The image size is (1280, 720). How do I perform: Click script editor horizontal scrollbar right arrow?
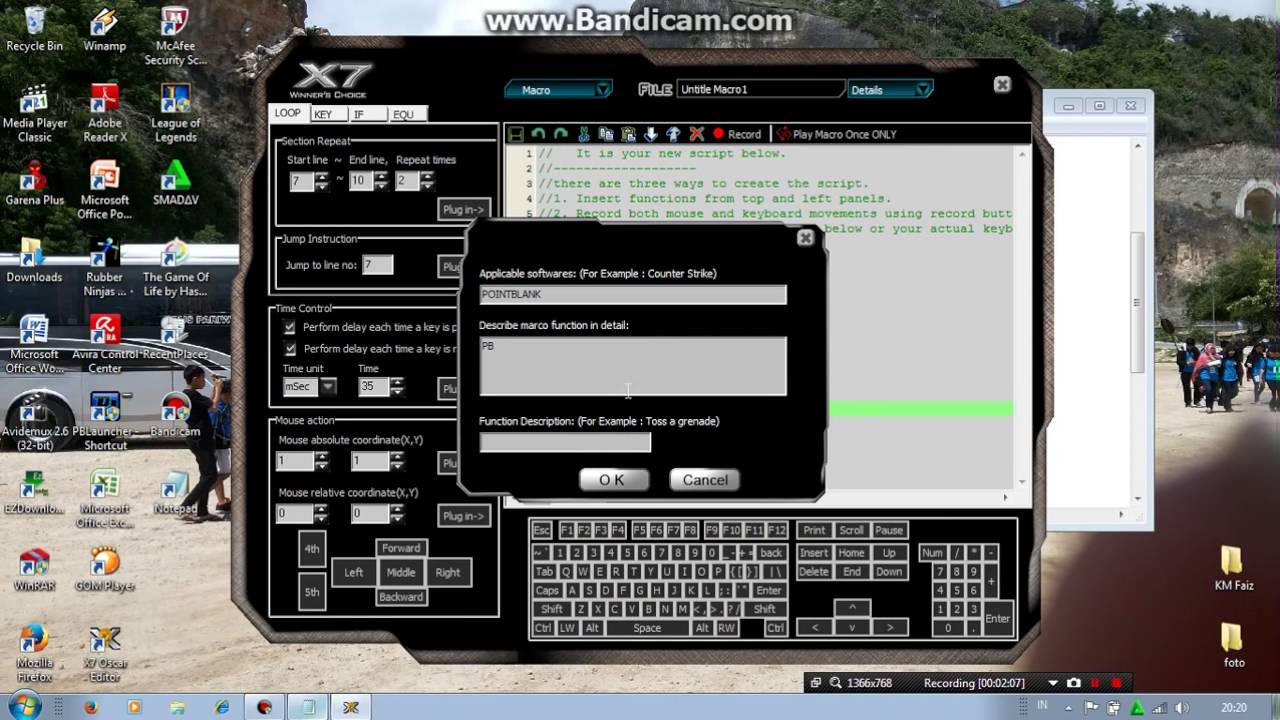[x=1005, y=497]
